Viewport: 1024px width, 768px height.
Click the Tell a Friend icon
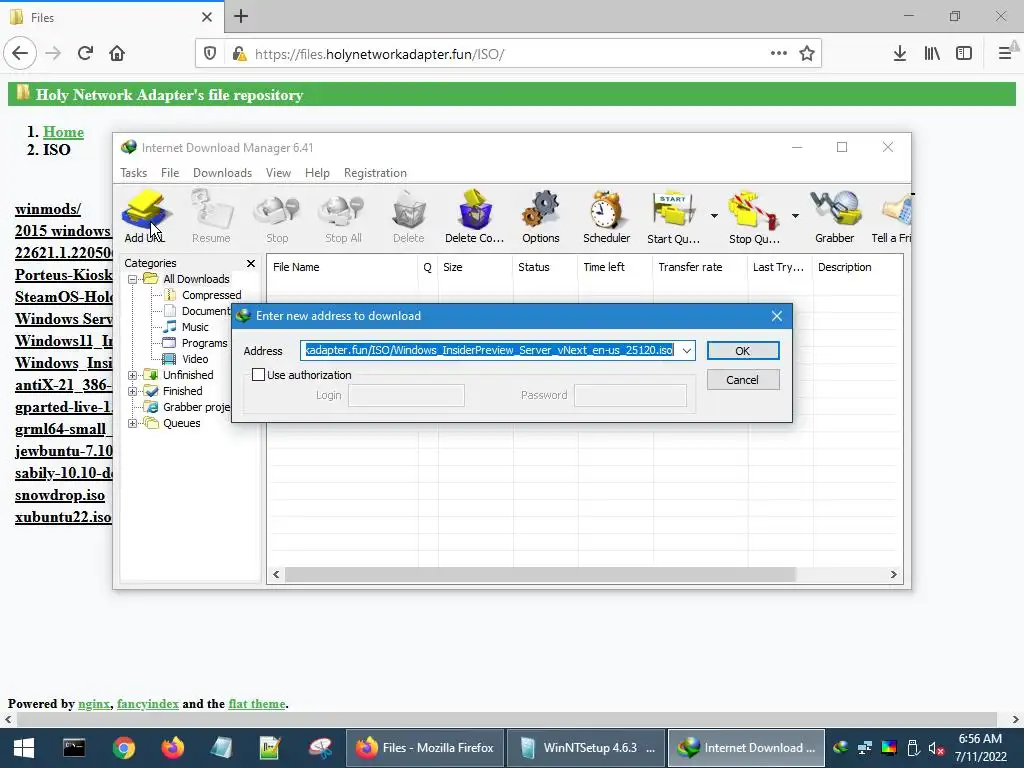tap(891, 216)
